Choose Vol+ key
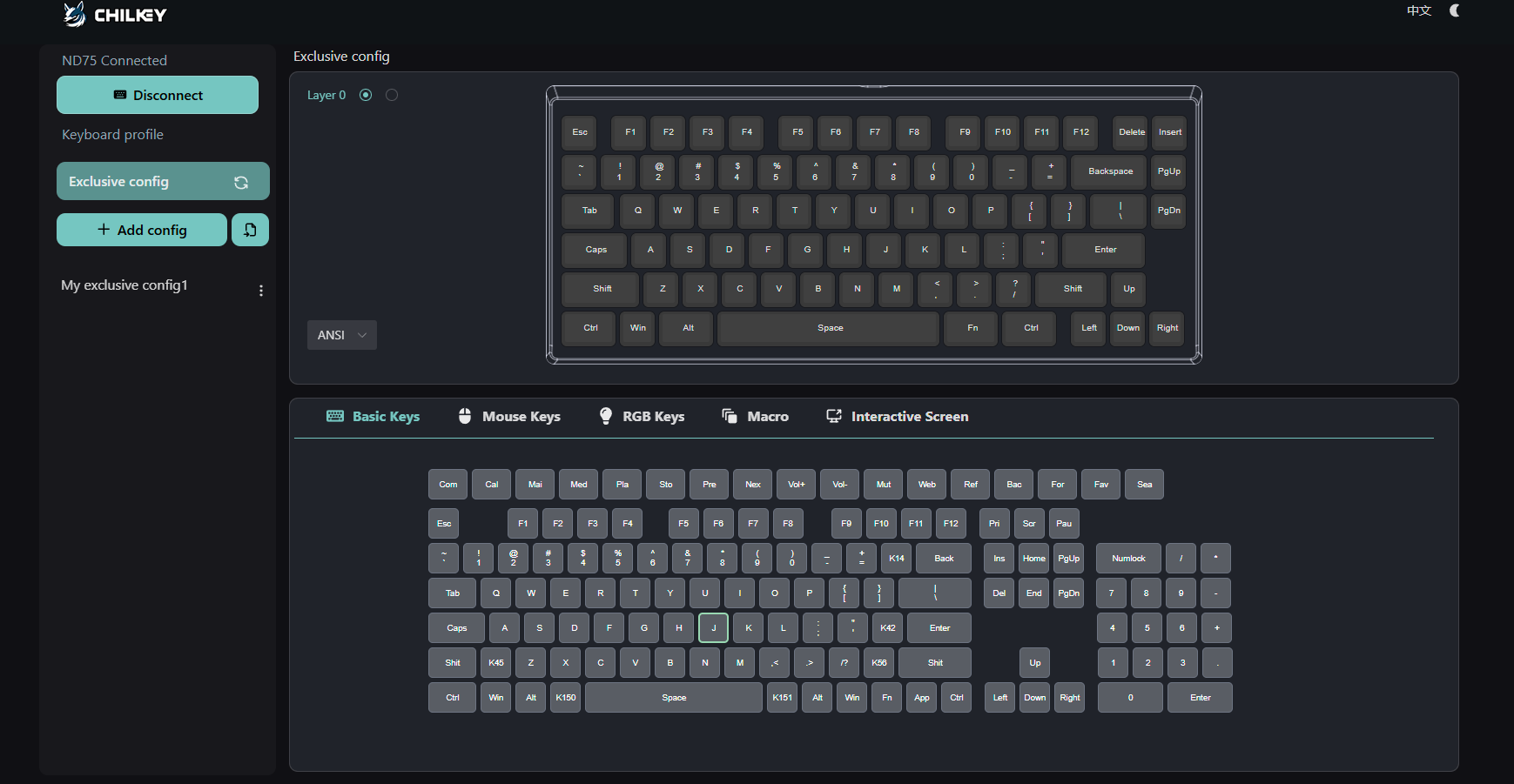1514x784 pixels. 797,485
